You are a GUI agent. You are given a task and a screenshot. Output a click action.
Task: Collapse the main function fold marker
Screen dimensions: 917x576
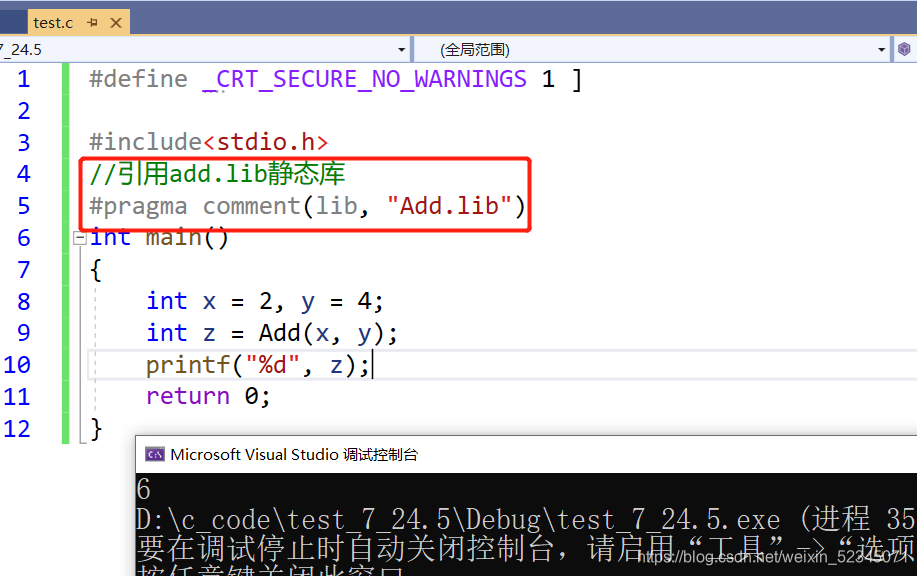80,238
